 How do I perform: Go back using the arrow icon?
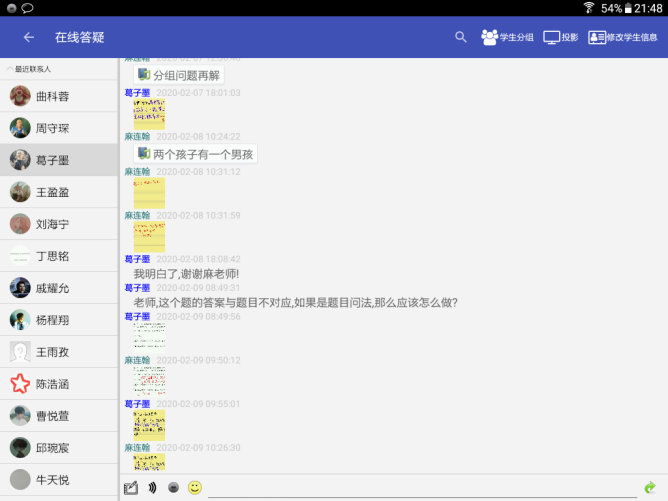29,37
